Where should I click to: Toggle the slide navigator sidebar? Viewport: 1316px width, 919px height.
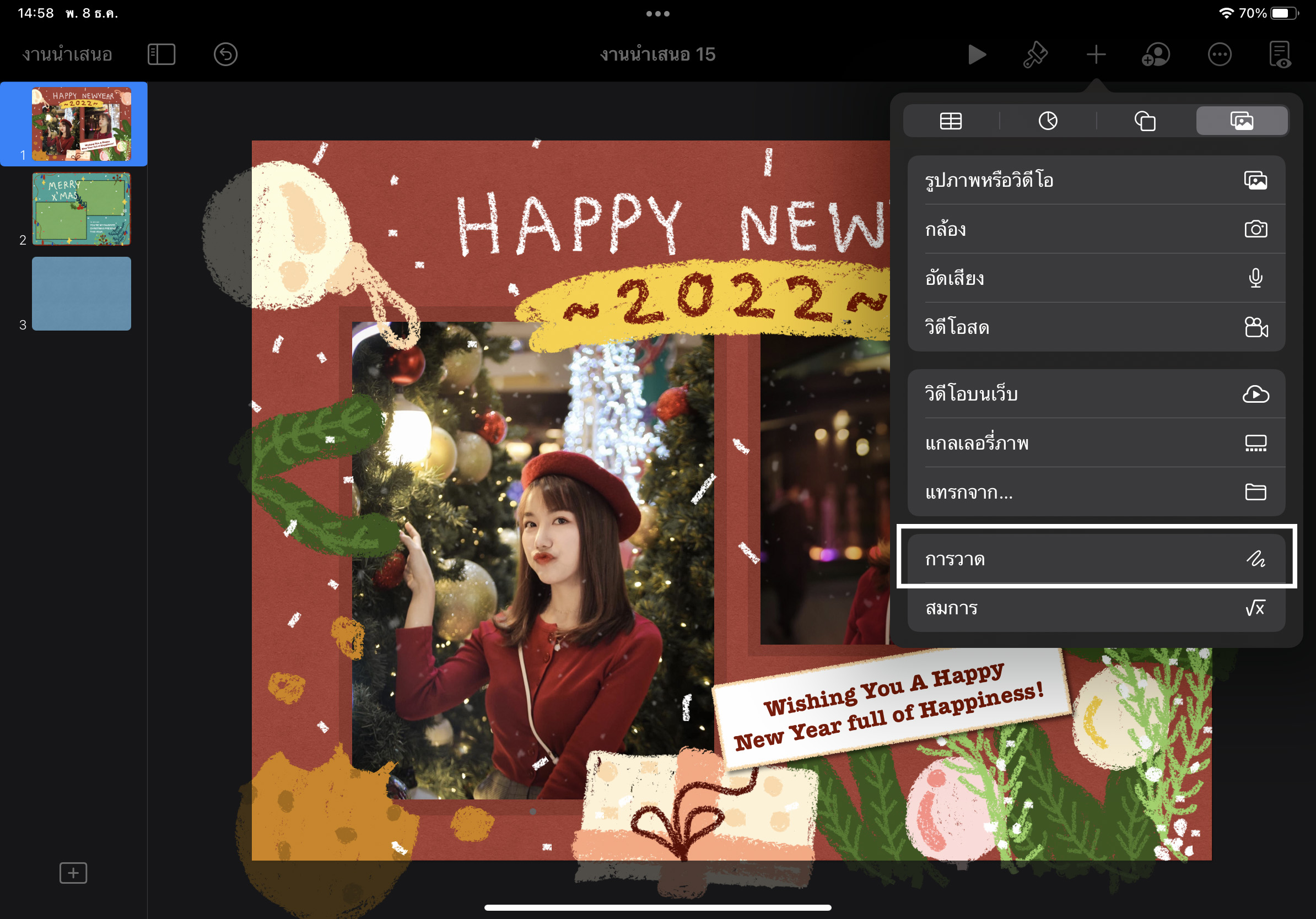[x=161, y=55]
